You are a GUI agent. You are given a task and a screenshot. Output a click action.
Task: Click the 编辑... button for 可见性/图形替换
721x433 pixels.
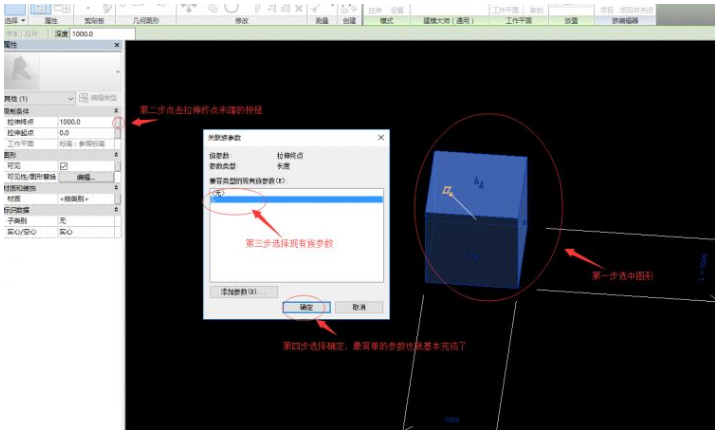tap(83, 176)
